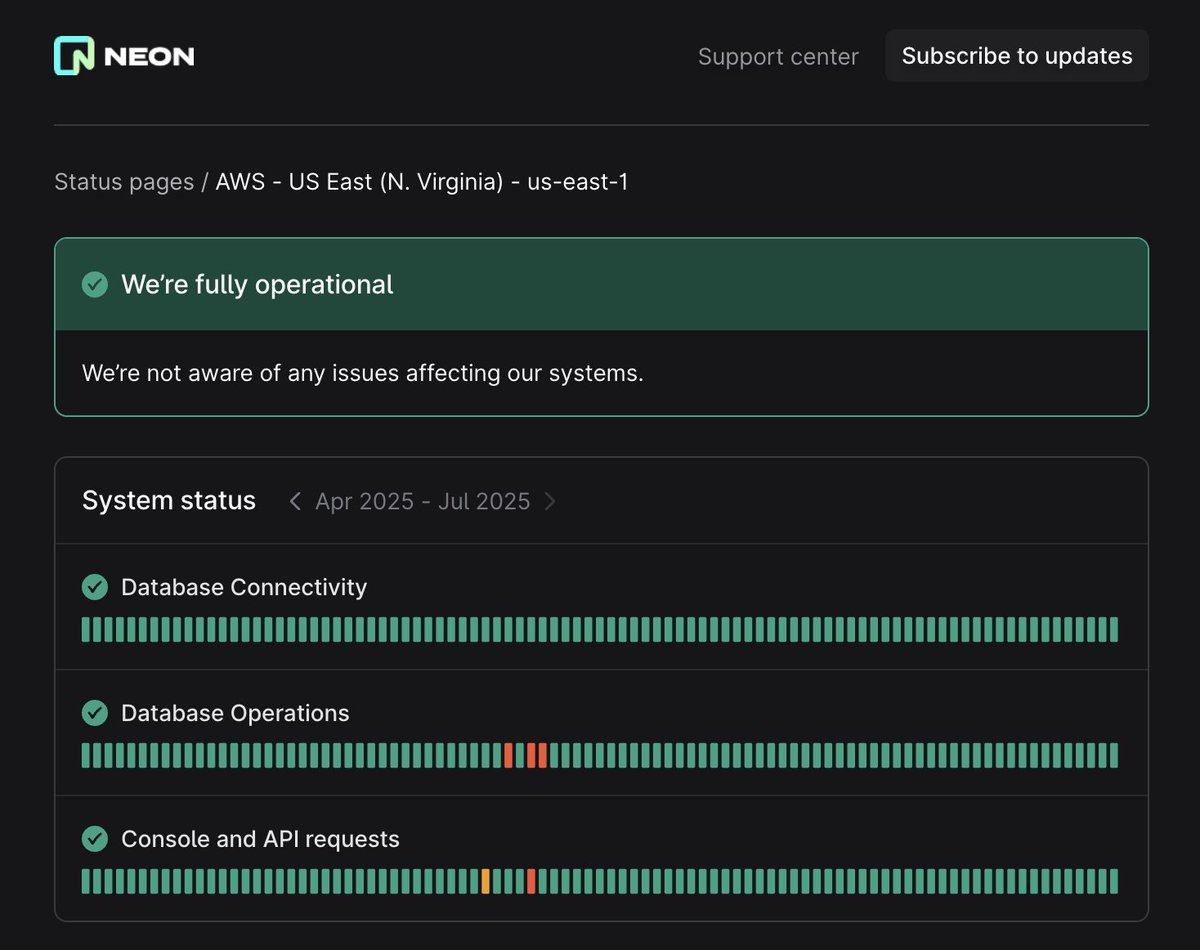Click the first red Database Operations bar
This screenshot has width=1200, height=950.
tap(508, 755)
